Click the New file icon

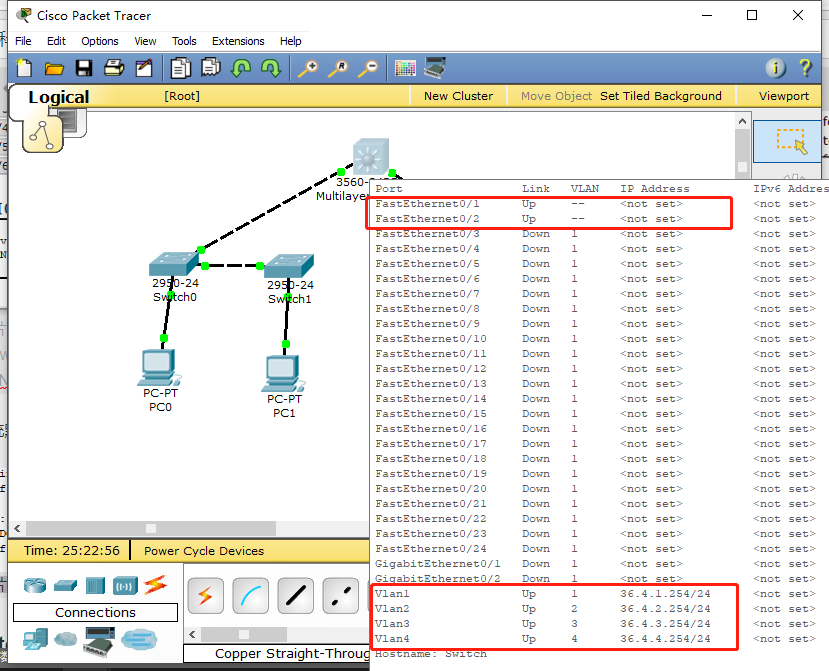pyautogui.click(x=24, y=68)
